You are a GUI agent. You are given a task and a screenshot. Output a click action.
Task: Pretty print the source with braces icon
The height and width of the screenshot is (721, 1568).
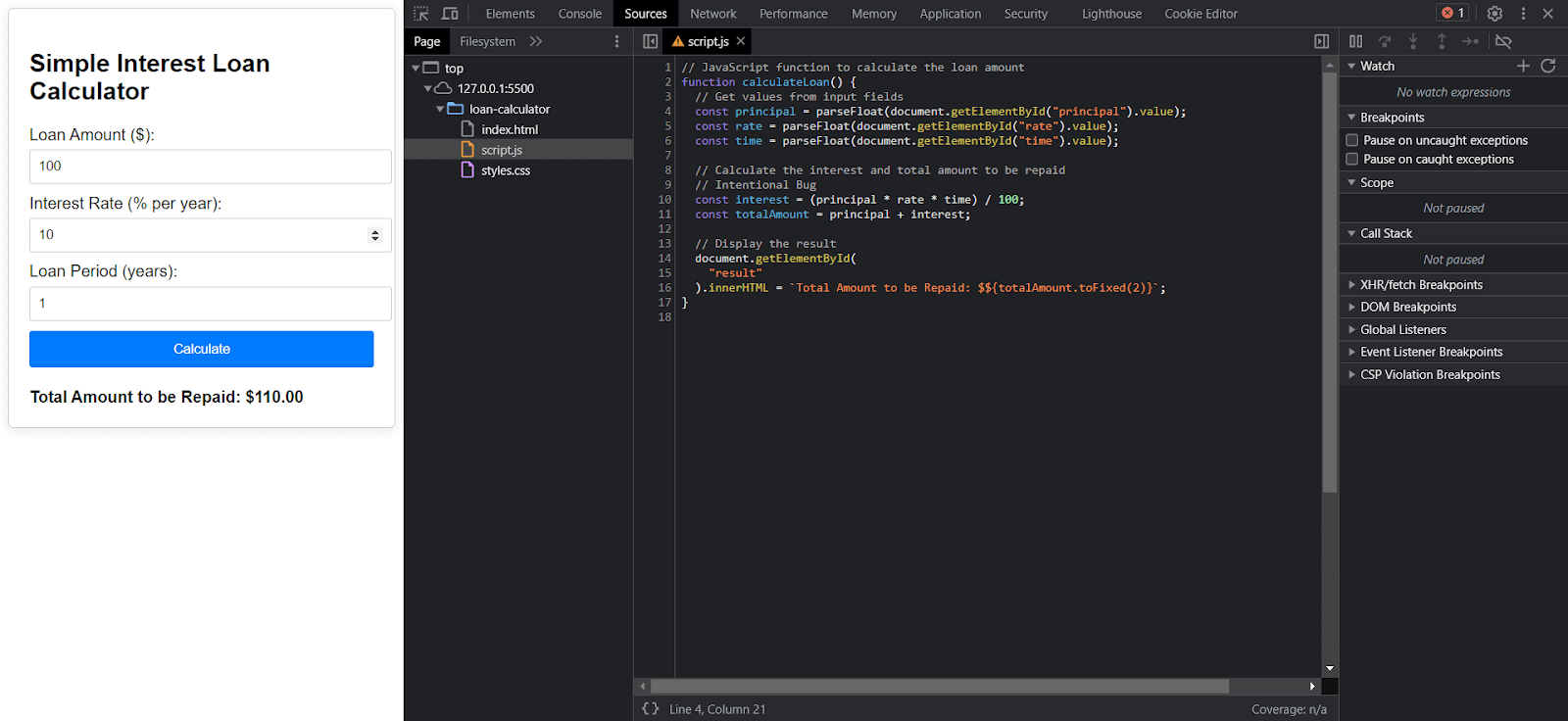[651, 708]
